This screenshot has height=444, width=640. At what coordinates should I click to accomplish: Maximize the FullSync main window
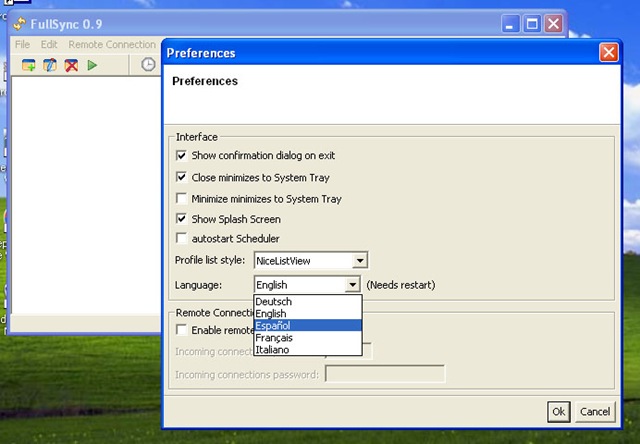[532, 24]
